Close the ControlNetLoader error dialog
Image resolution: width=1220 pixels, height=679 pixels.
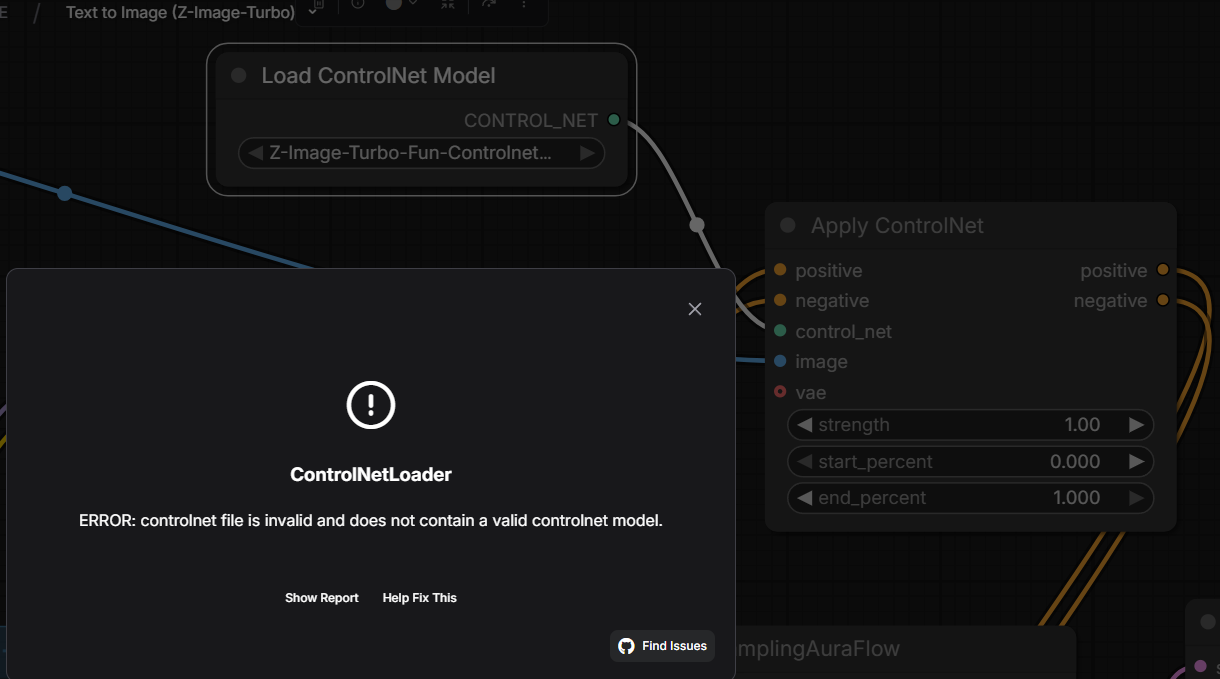coord(695,309)
